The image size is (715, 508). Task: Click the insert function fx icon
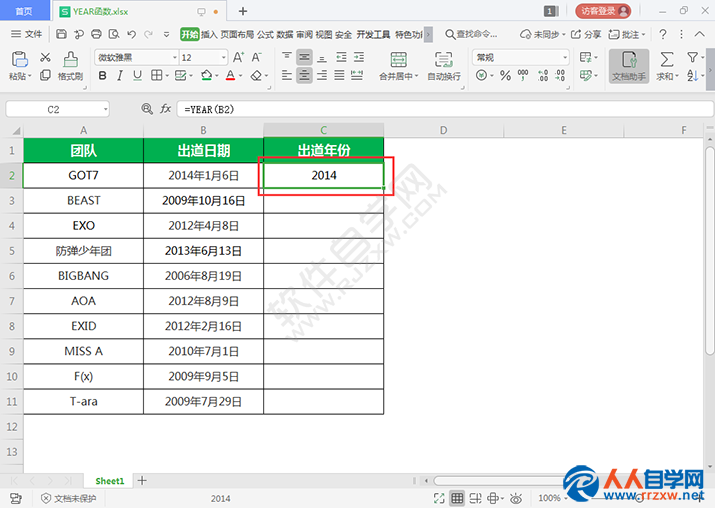[166, 109]
